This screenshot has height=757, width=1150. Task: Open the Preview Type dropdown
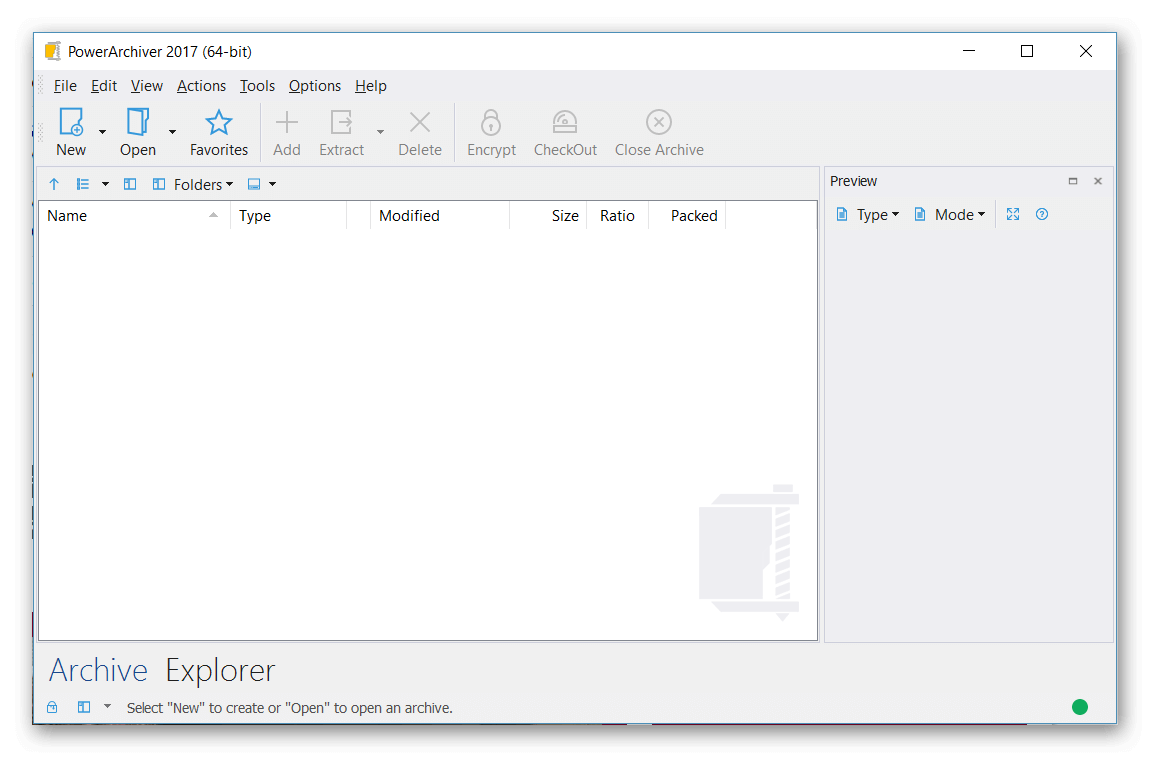tap(868, 214)
